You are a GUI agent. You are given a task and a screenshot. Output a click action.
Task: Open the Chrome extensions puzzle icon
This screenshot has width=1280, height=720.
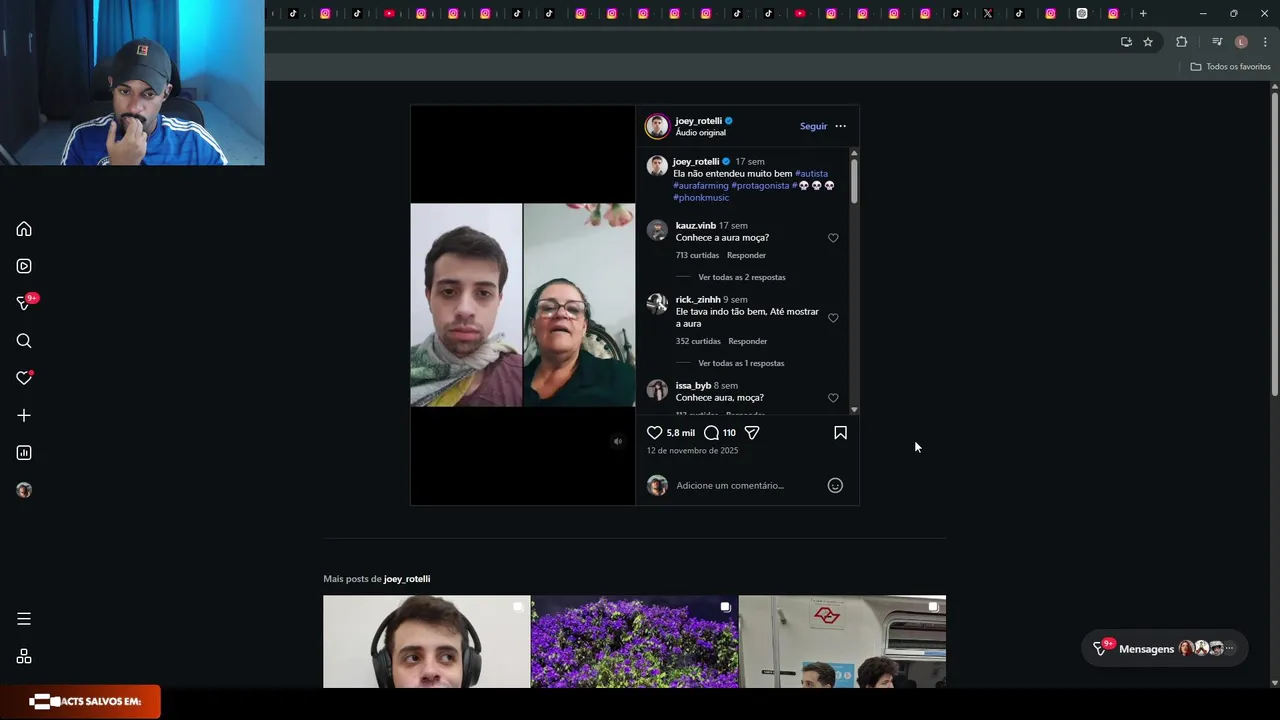click(x=1181, y=42)
